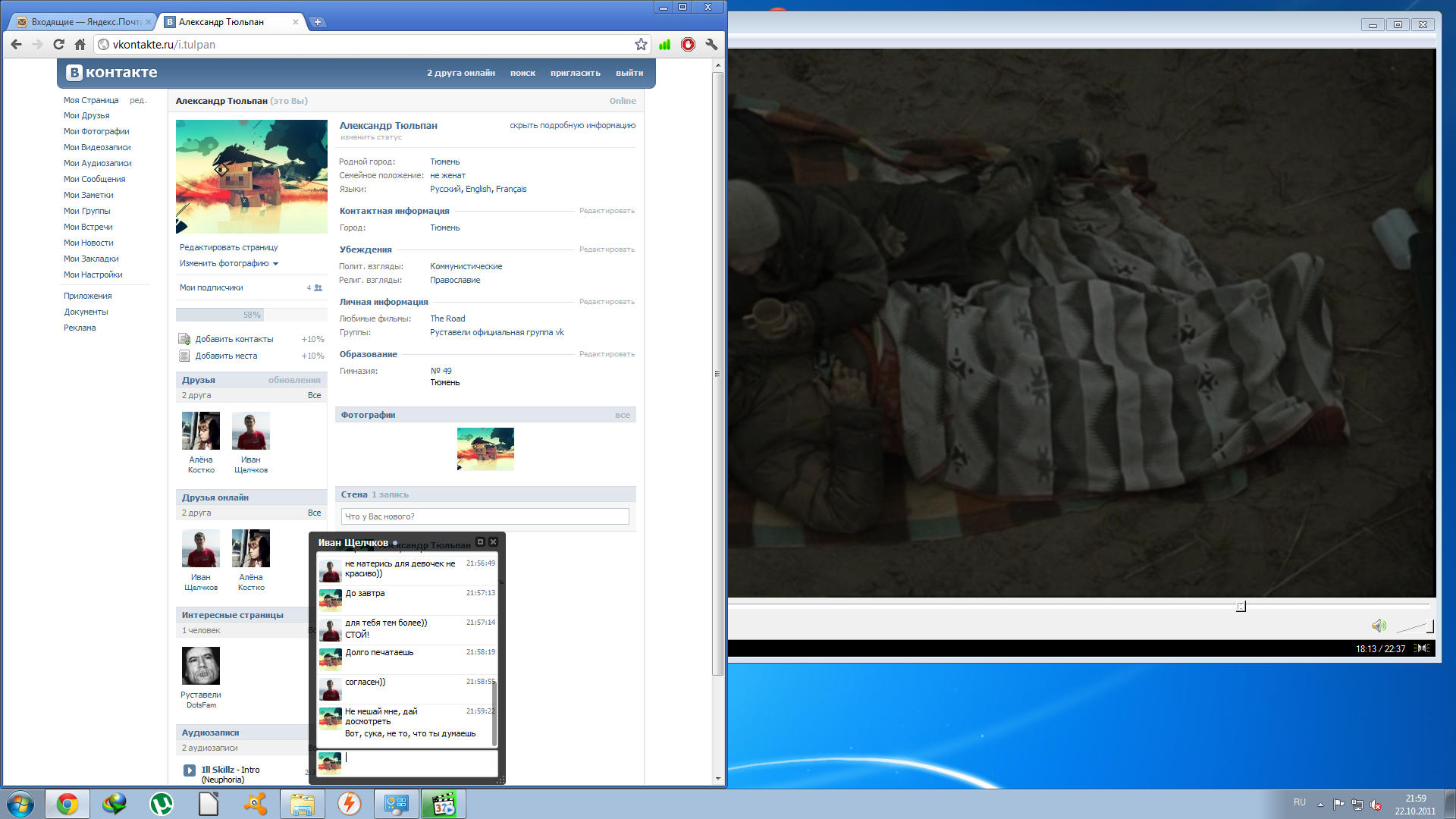Open Мои Настройки in the sidebar
The width and height of the screenshot is (1456, 819).
point(93,275)
